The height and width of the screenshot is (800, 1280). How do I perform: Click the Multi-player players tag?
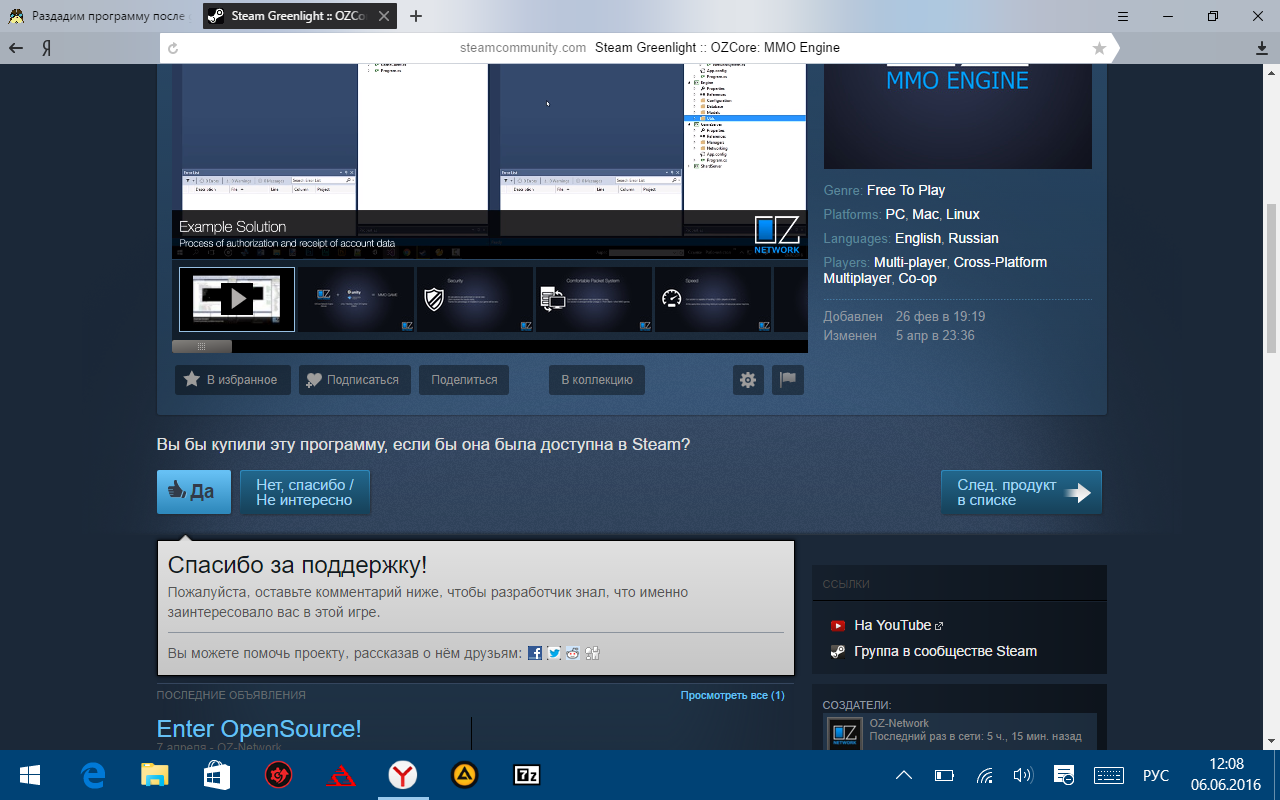point(910,262)
